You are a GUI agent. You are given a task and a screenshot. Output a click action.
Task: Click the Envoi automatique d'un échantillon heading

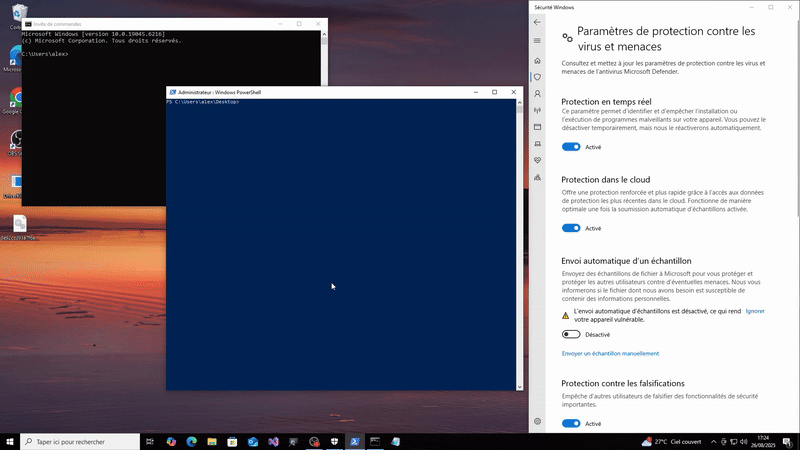coord(626,261)
